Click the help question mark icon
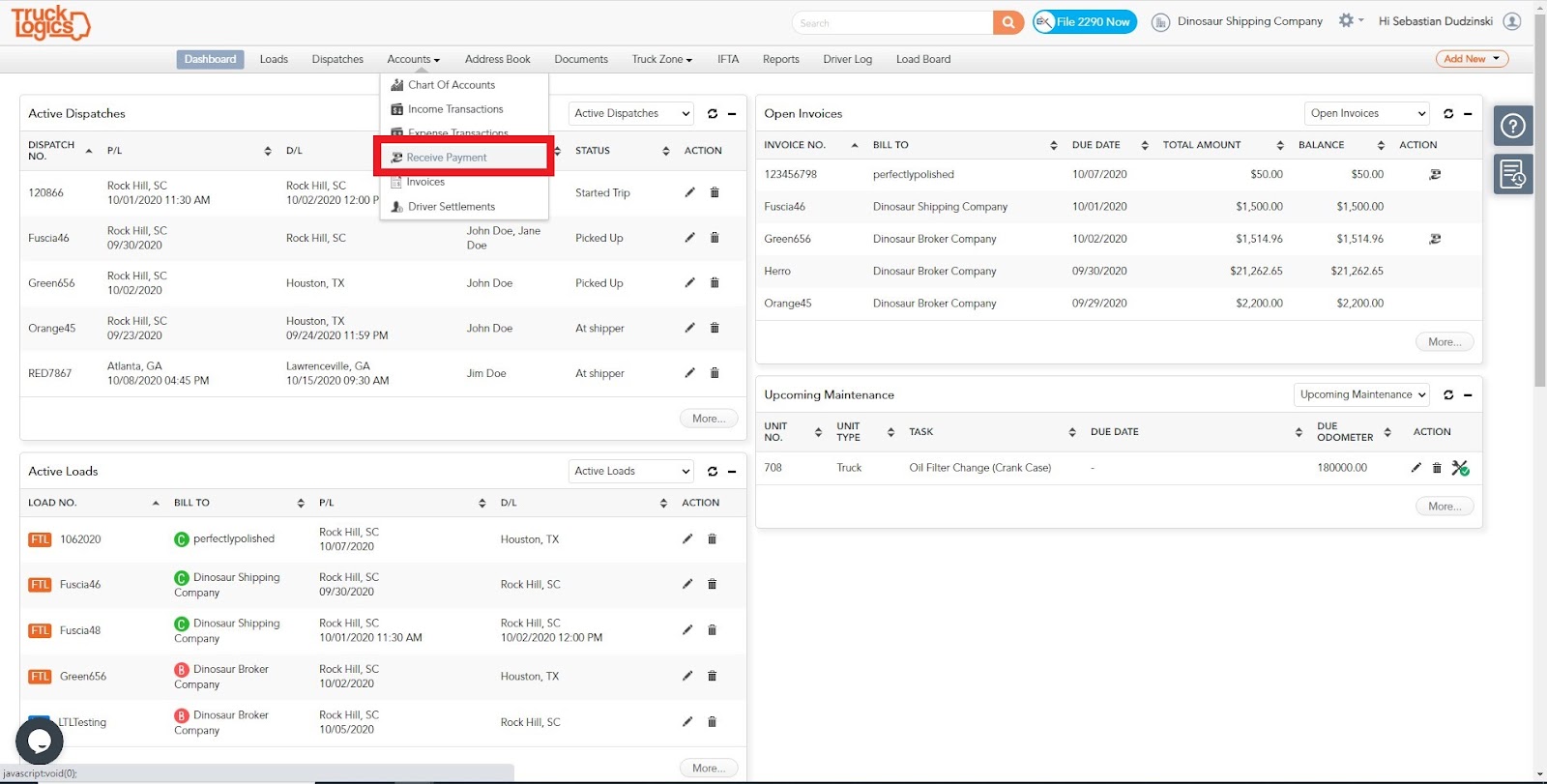1547x784 pixels. pos(1513,126)
